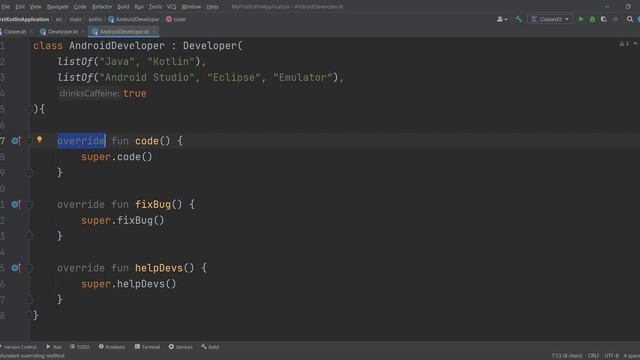Click the 'Developer' superclass name on line 1
Image resolution: width=640 pixels, height=360 pixels.
210,46
